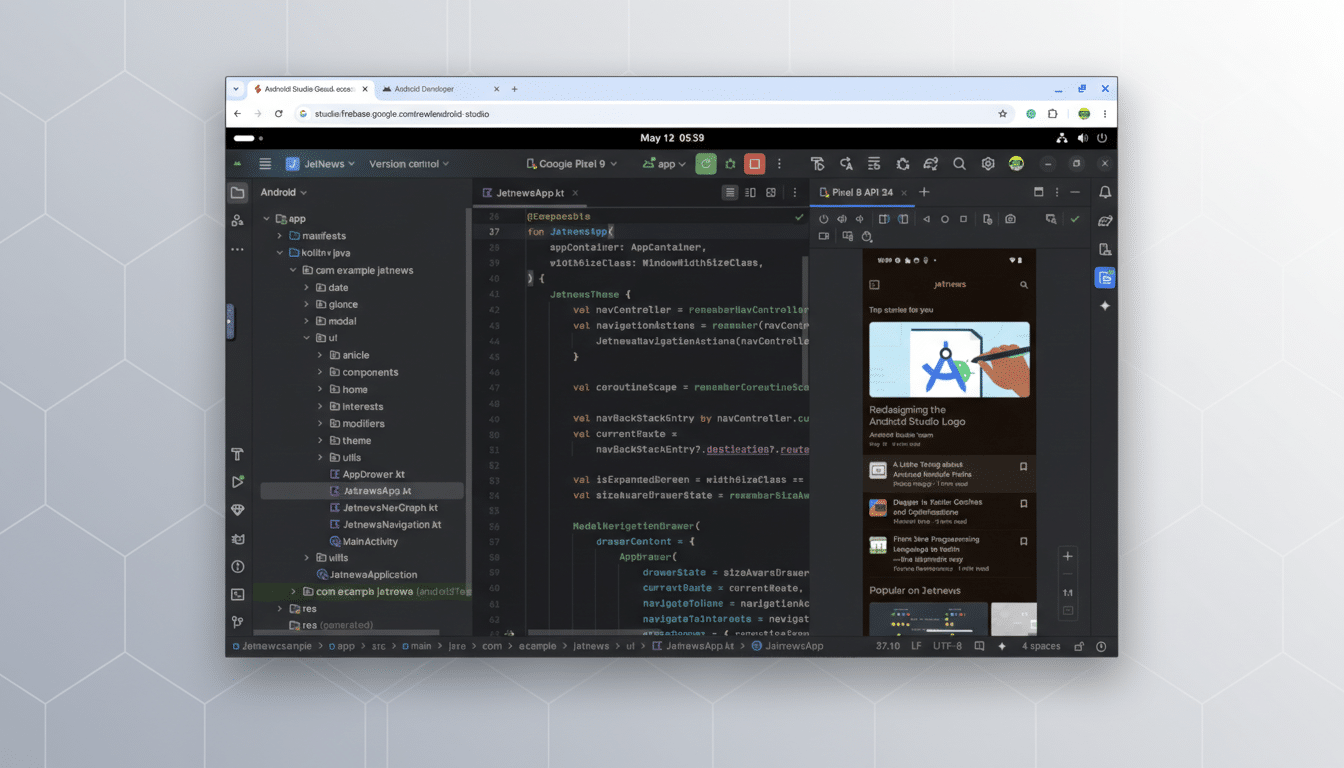Open the IDE Settings gear icon
The image size is (1344, 768).
[988, 163]
